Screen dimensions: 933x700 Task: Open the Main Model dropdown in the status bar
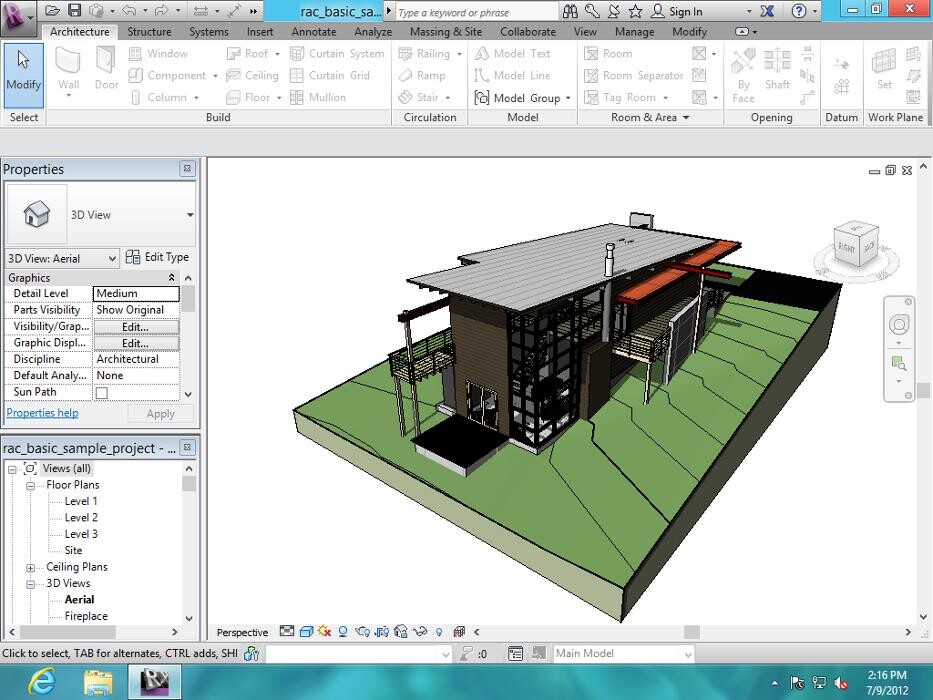(x=687, y=654)
